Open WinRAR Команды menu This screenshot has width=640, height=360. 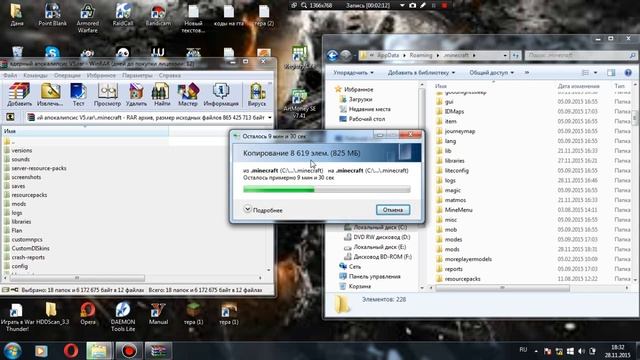tap(35, 76)
